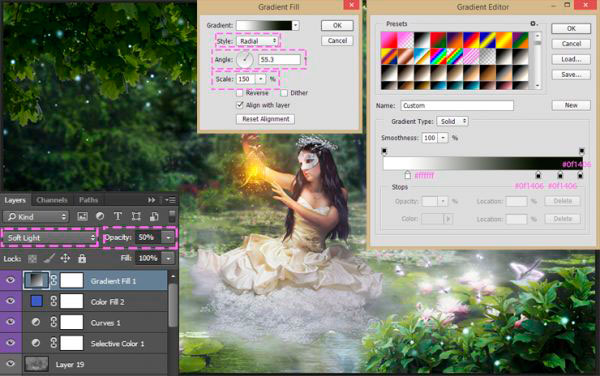The width and height of the screenshot is (600, 376).
Task: Hide the Curves 1 layer
Action: [10, 322]
